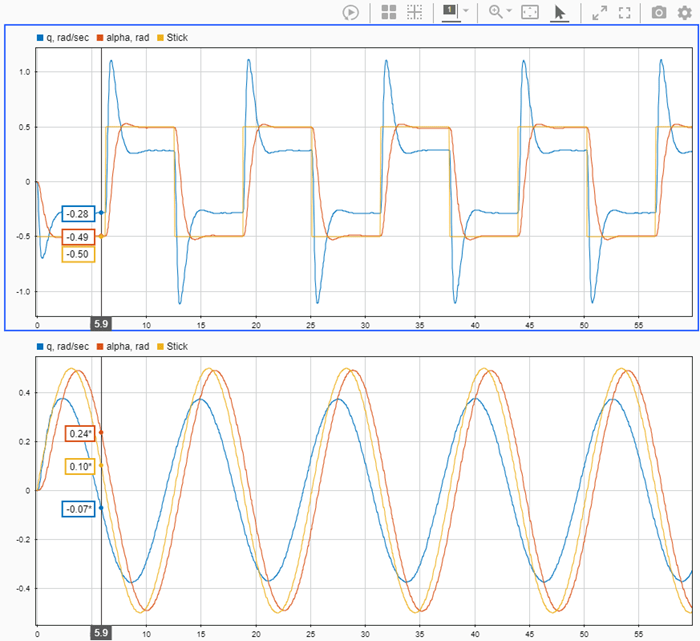Open the data cursors dropdown arrow
The height and width of the screenshot is (641, 700).
pos(466,10)
